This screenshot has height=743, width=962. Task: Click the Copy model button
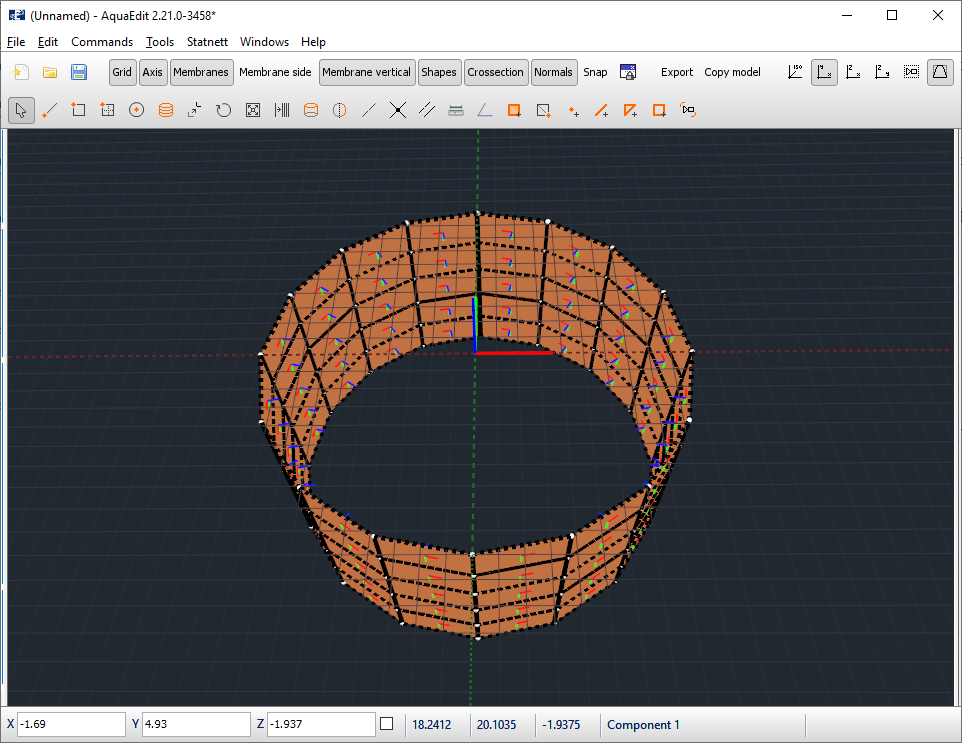[733, 72]
